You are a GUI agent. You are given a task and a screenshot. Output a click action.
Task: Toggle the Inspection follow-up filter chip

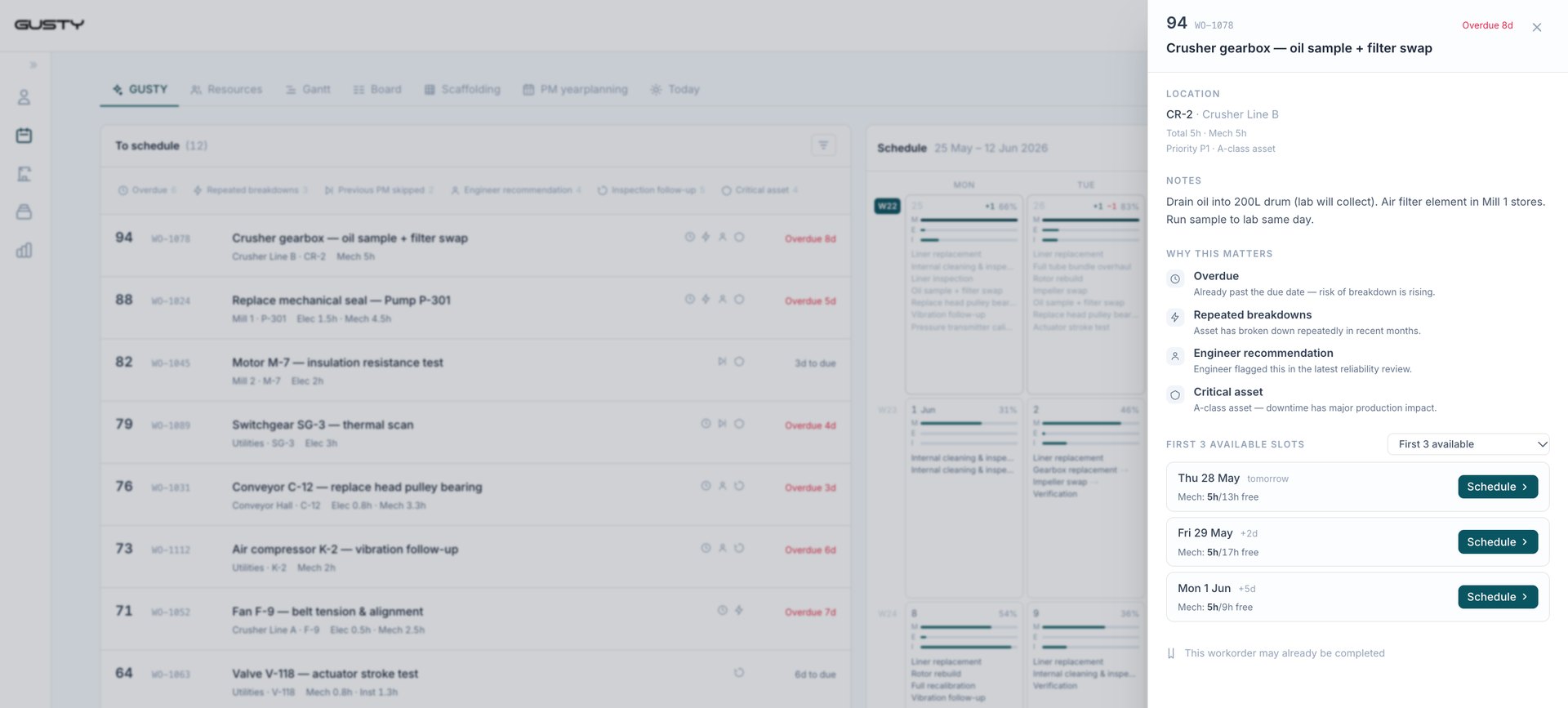(x=651, y=190)
